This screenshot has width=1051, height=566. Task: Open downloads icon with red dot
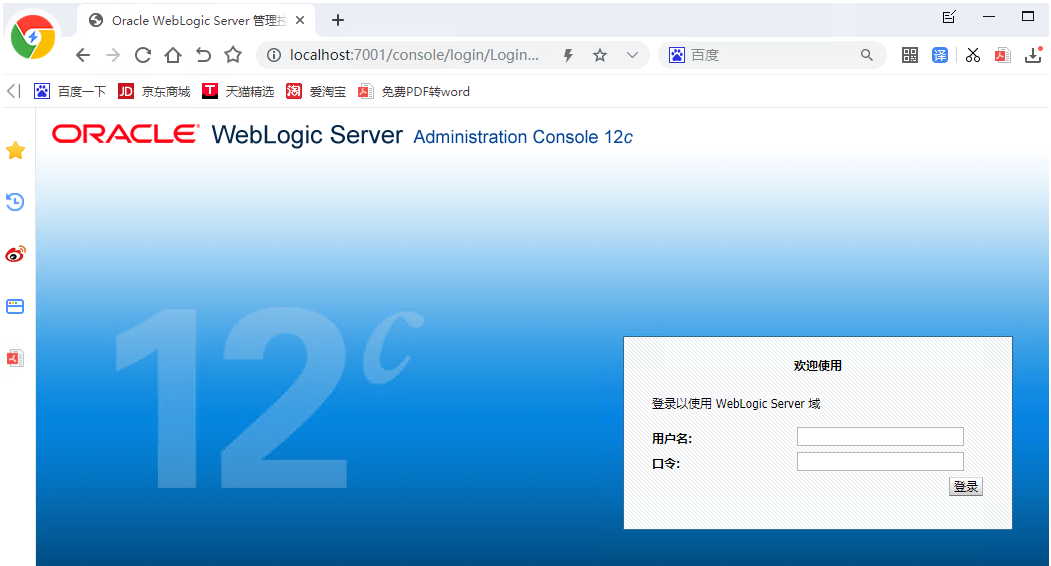pyautogui.click(x=1034, y=55)
